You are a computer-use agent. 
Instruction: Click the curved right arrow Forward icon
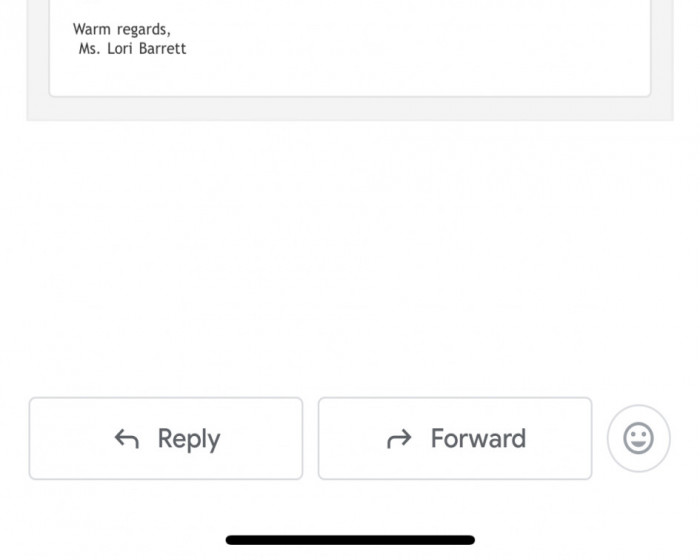point(399,439)
